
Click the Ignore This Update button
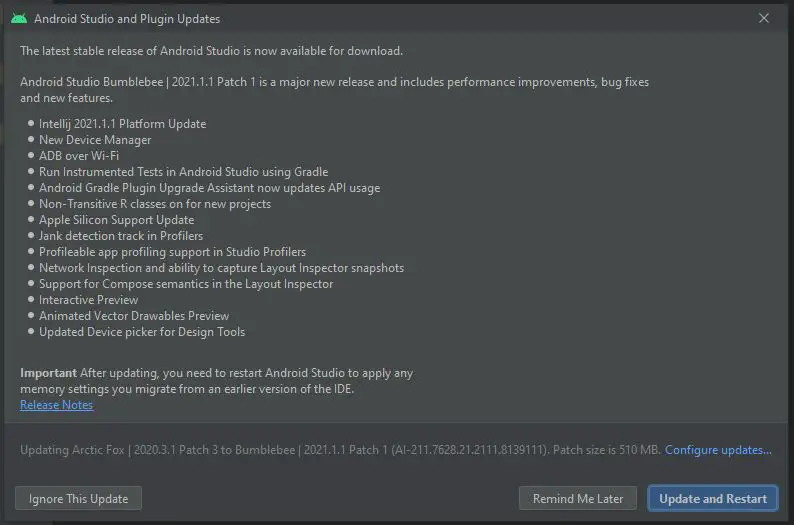point(78,499)
